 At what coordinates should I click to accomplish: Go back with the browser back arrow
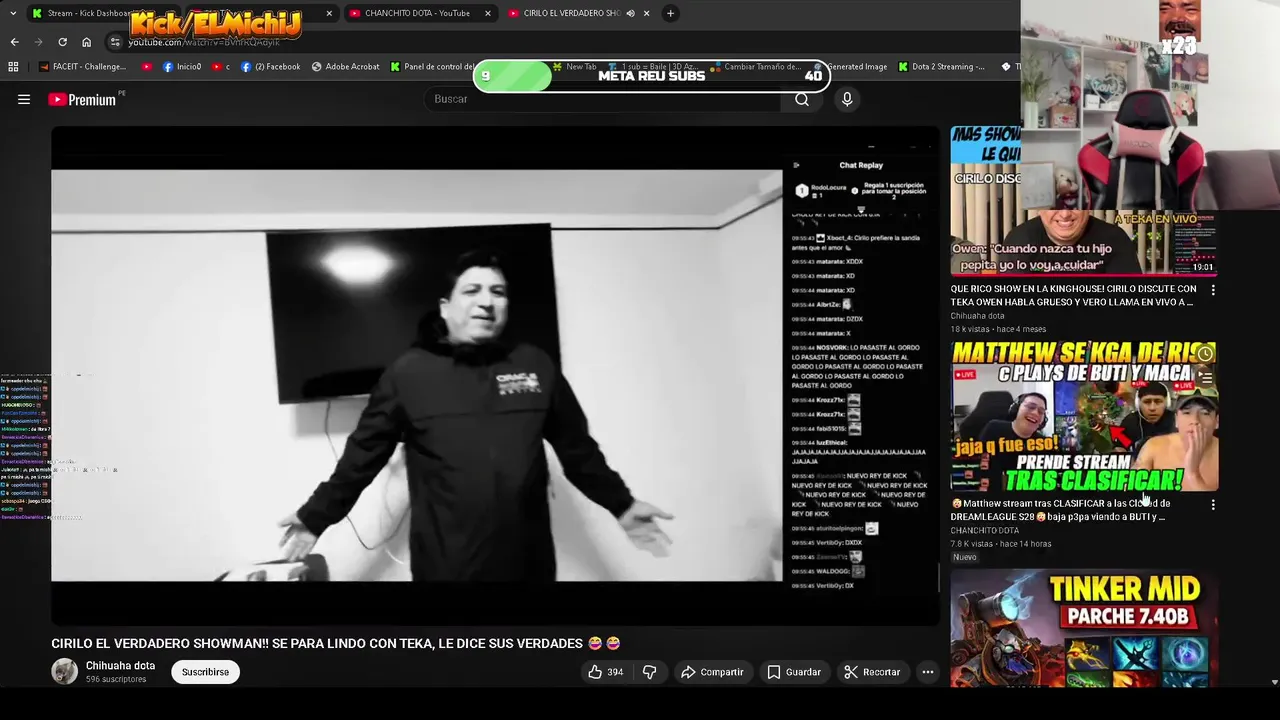tap(14, 42)
